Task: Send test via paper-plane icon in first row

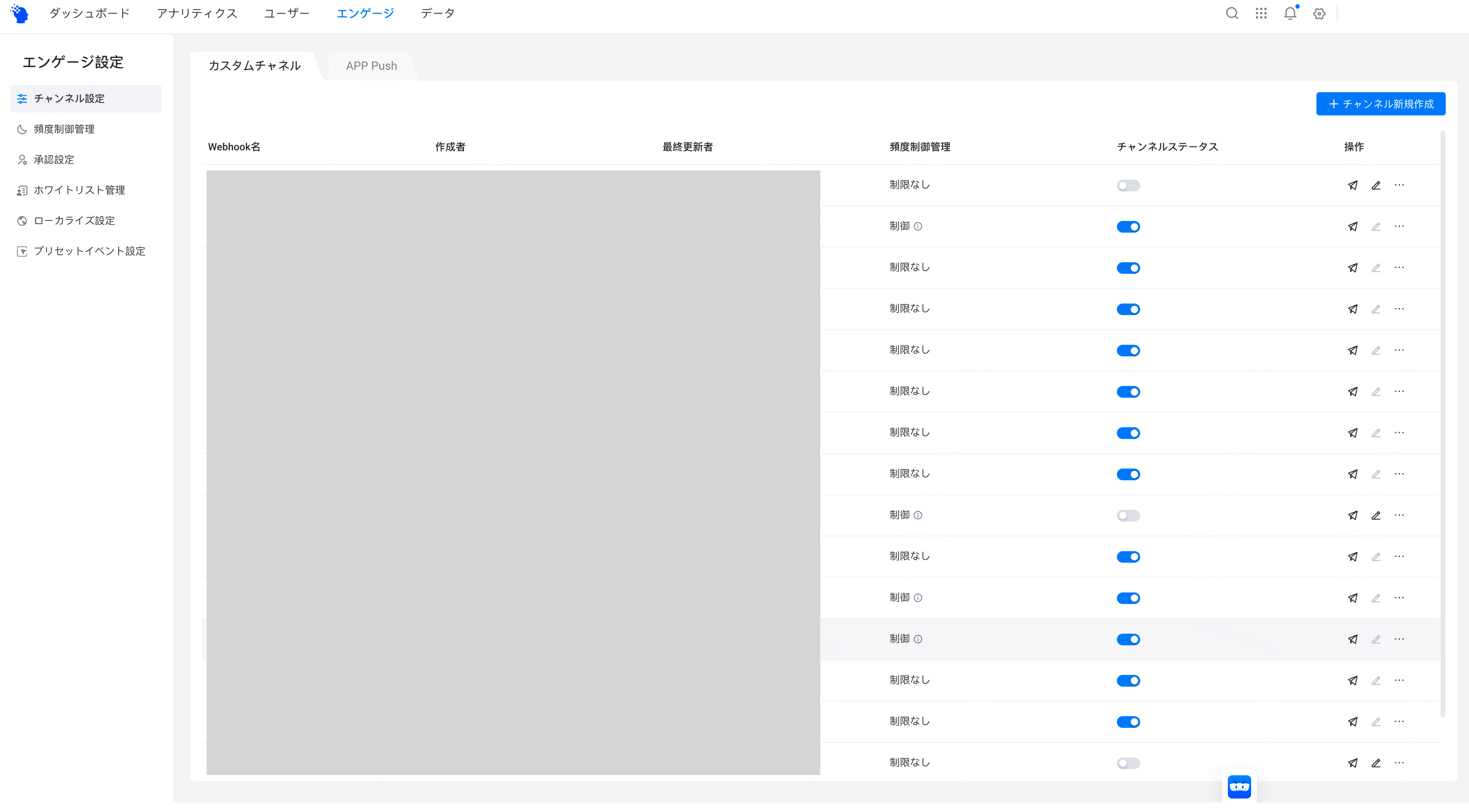Action: point(1353,185)
